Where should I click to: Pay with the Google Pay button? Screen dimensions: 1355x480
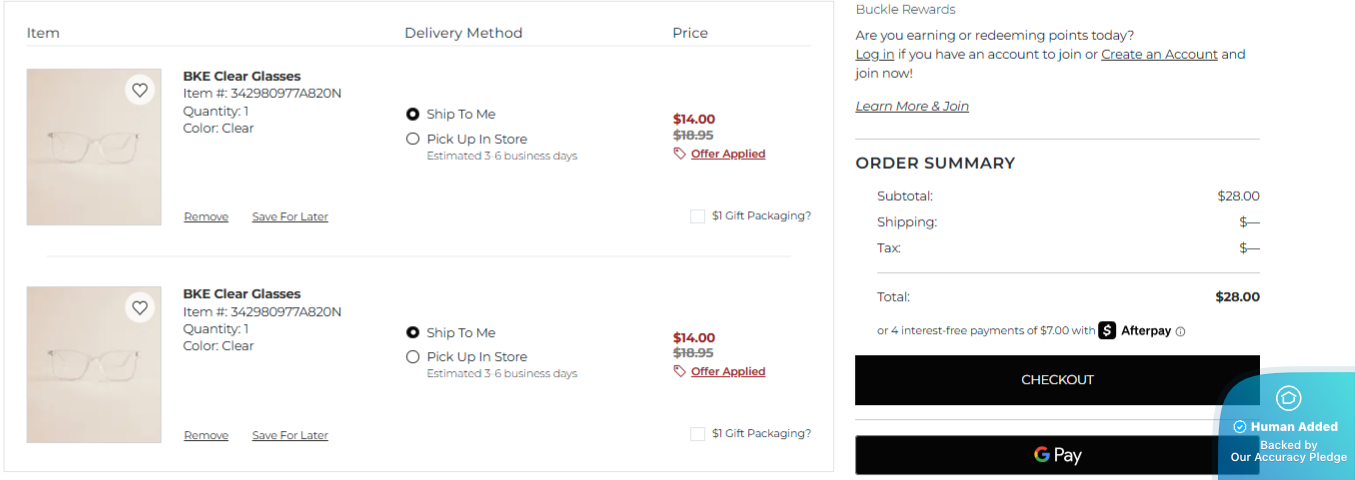(1057, 455)
